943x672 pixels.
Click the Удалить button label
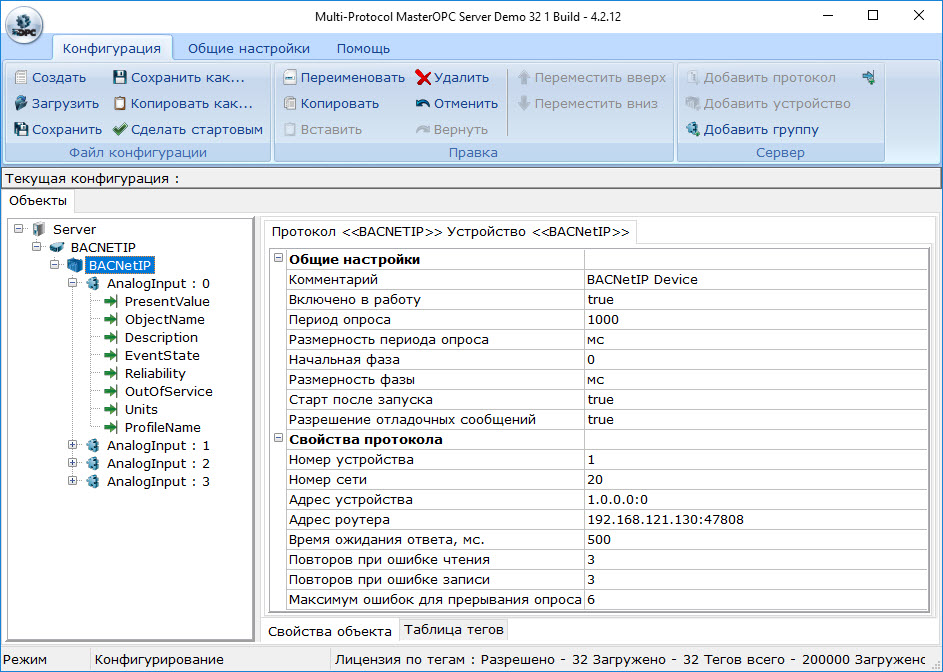coord(461,78)
